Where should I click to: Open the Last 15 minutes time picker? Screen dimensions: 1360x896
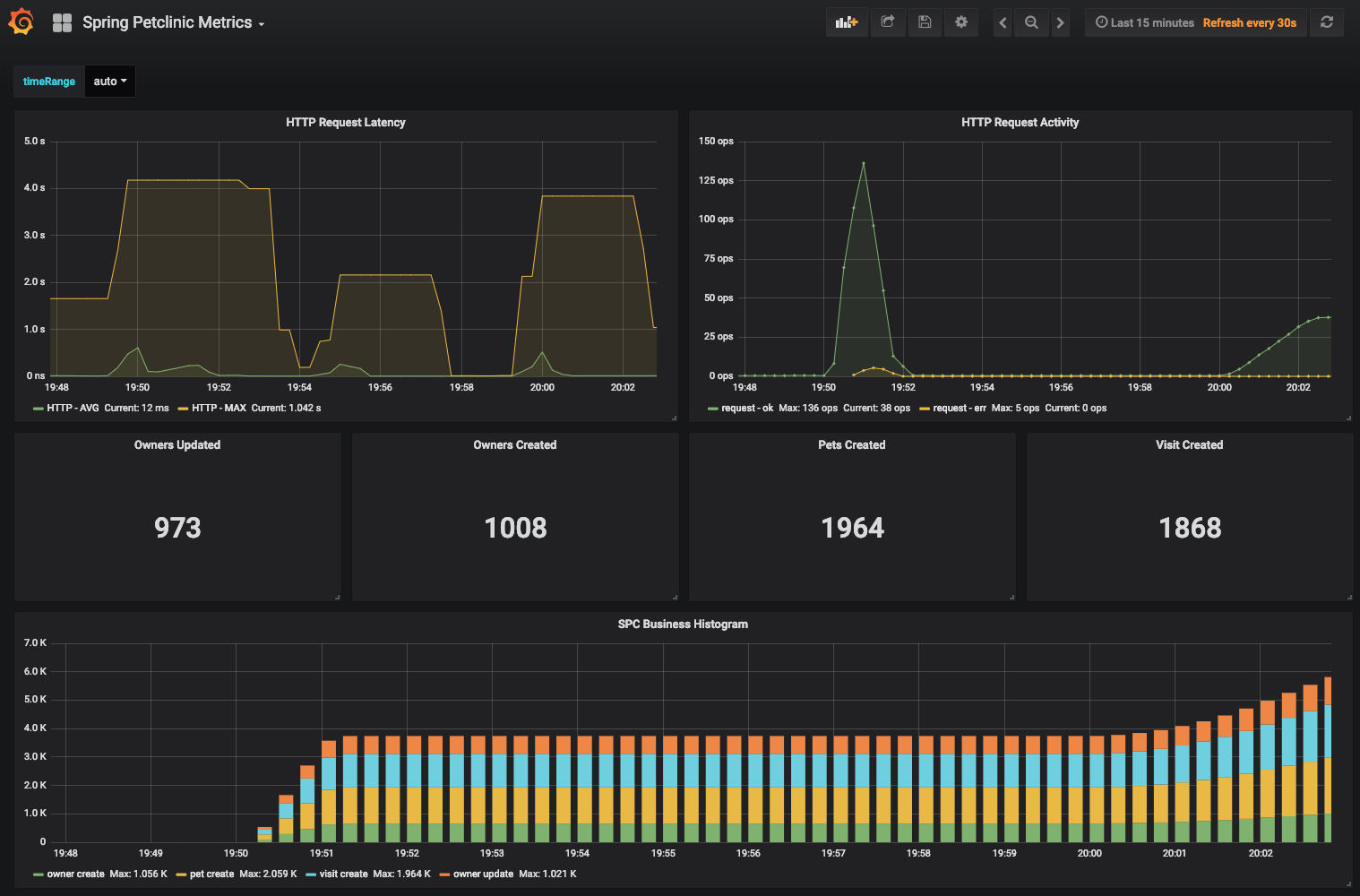point(1143,22)
